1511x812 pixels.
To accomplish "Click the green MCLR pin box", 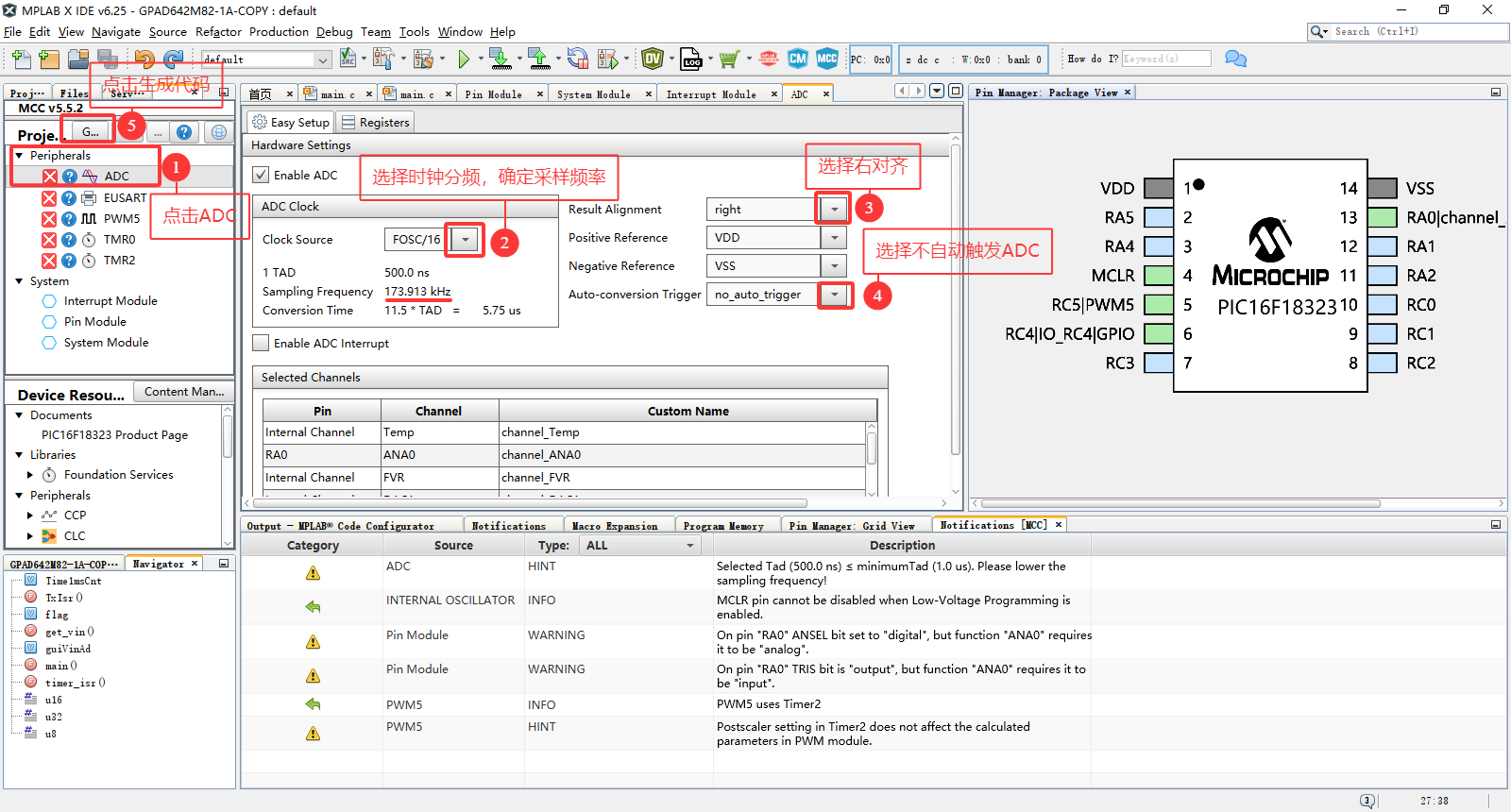I will click(x=1159, y=276).
